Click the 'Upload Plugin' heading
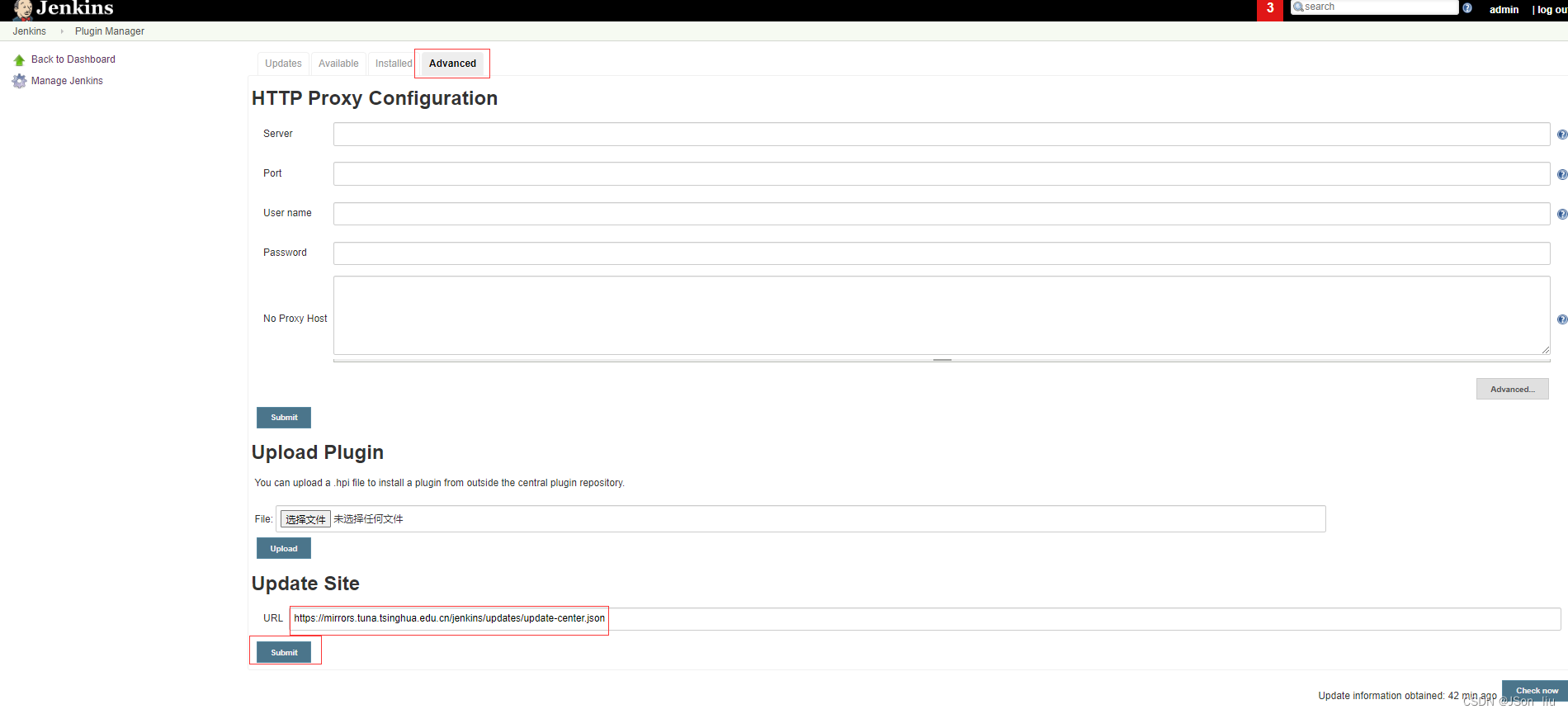This screenshot has height=714, width=1568. click(318, 452)
